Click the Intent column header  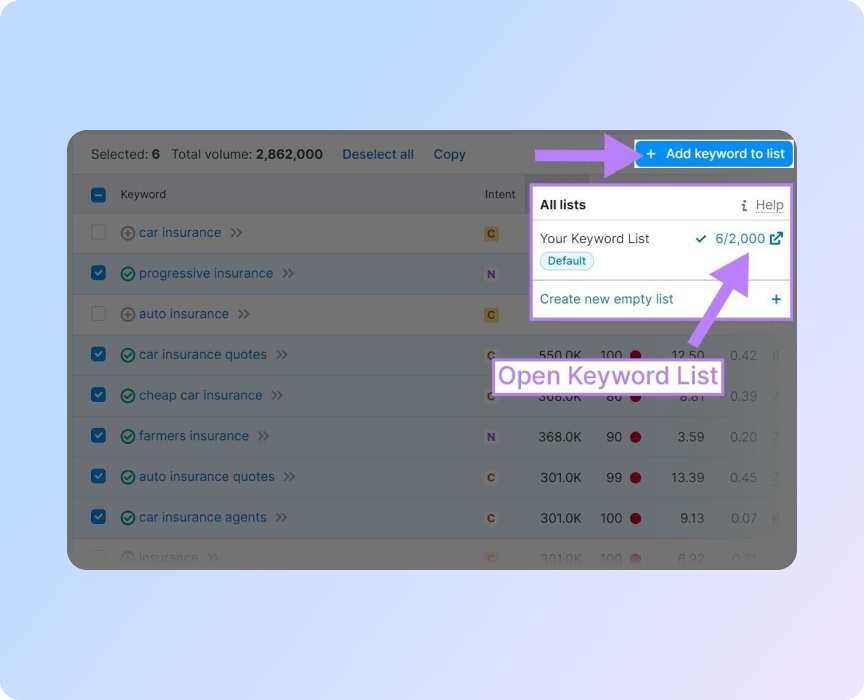[x=500, y=194]
